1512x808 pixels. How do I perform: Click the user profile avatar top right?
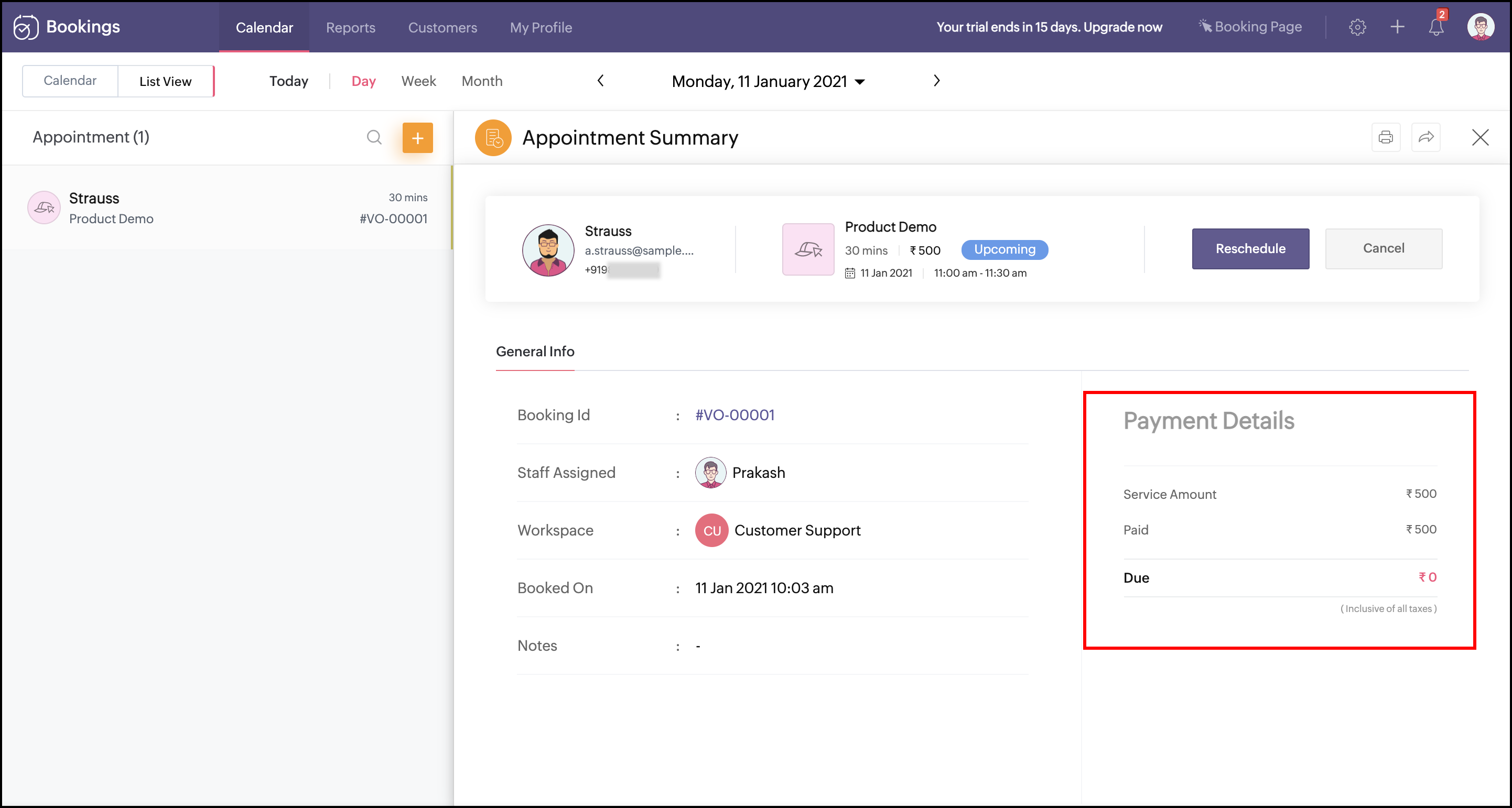[x=1479, y=27]
